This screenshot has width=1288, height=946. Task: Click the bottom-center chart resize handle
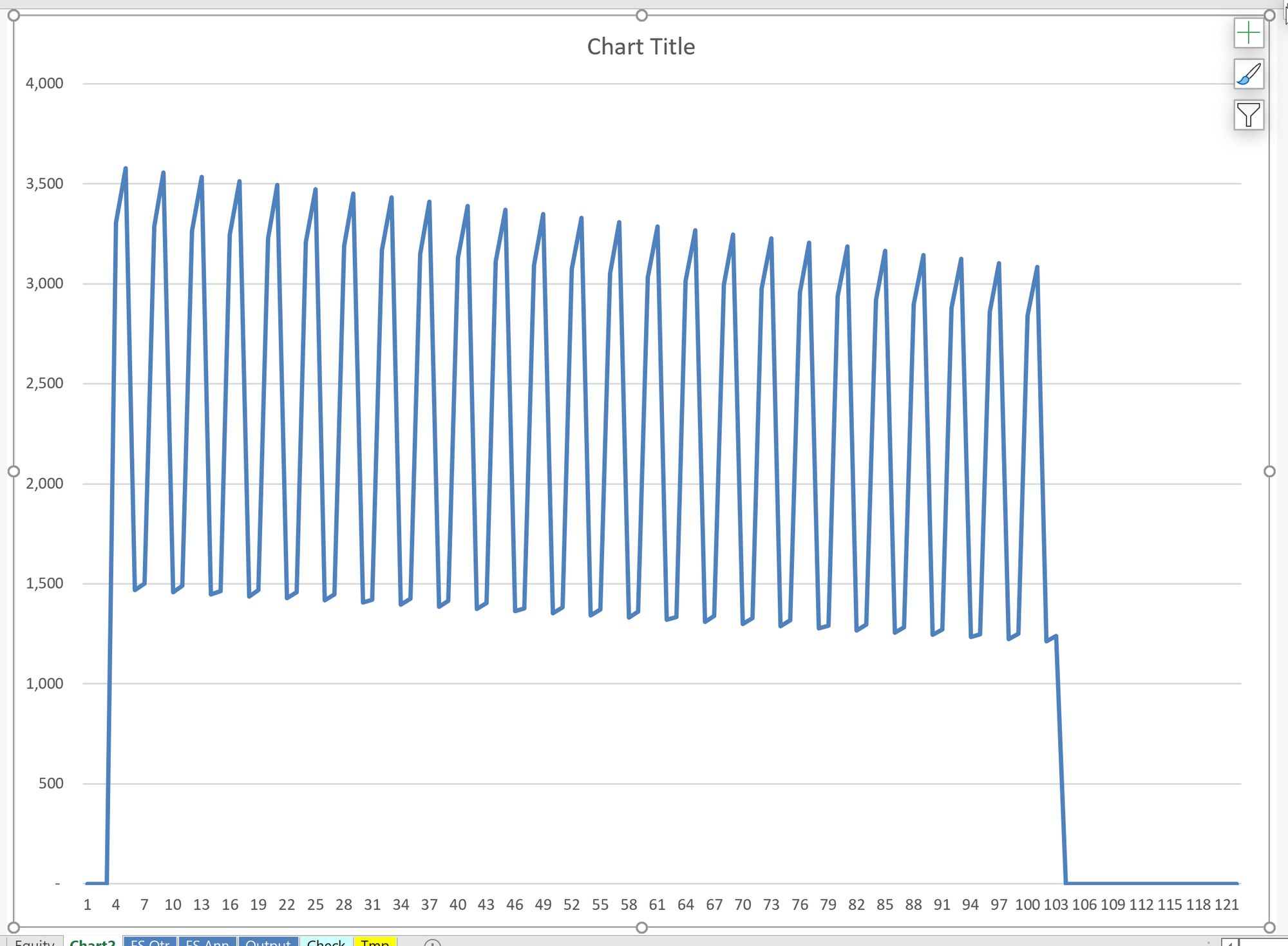(641, 927)
